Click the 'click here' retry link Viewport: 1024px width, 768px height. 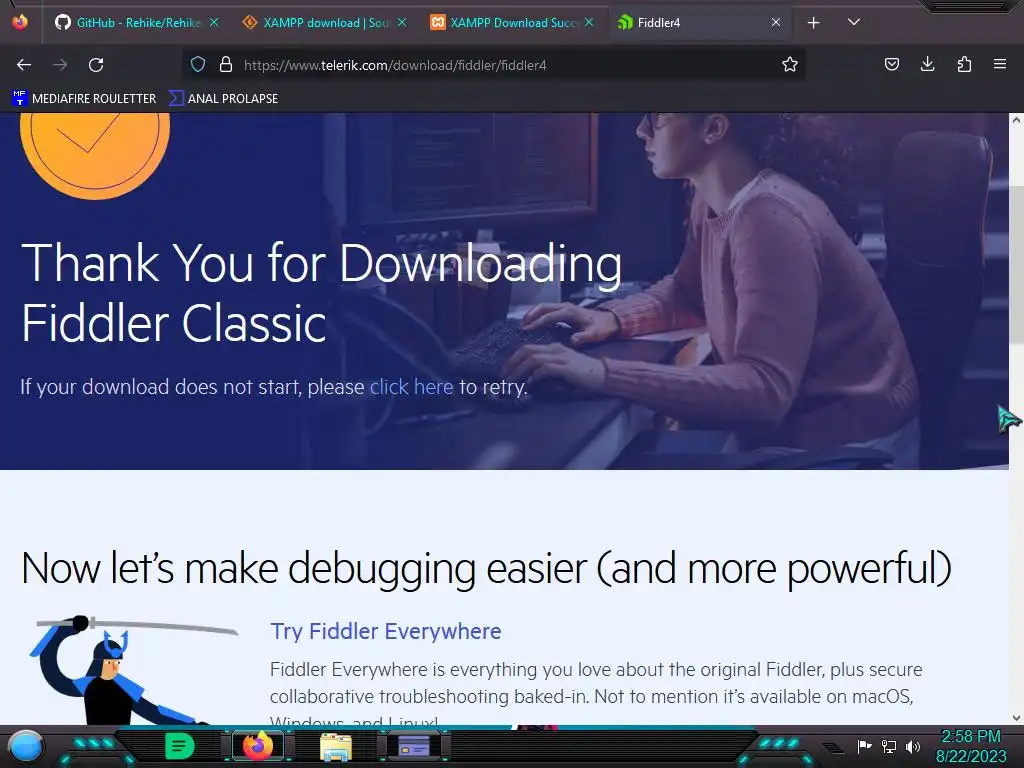411,387
